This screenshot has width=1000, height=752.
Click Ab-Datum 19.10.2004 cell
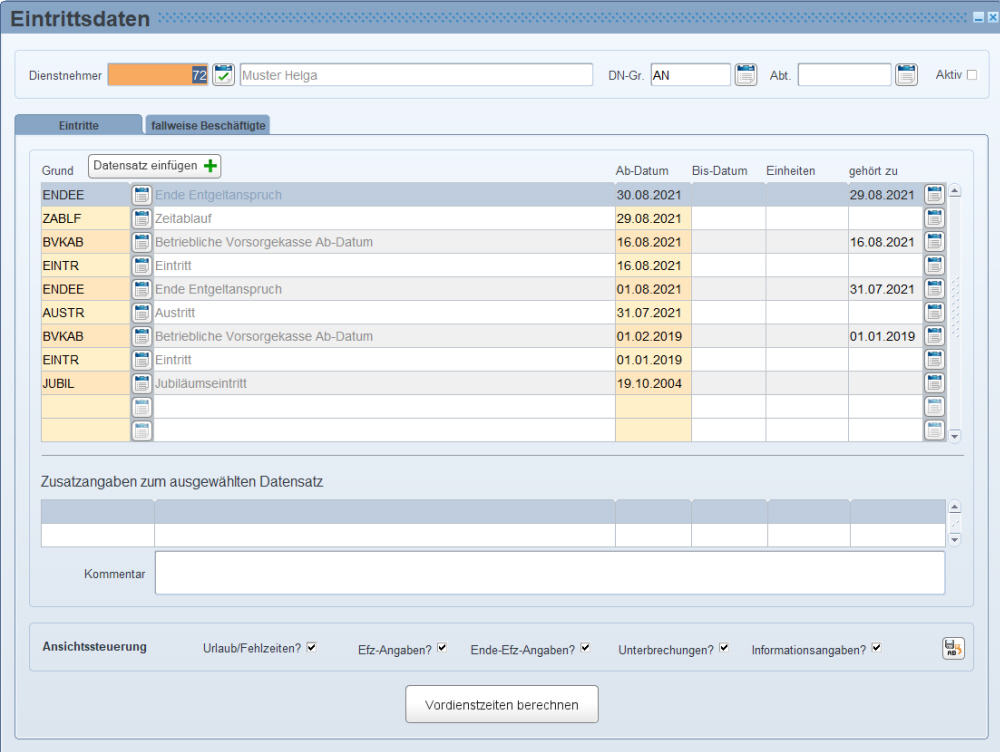coord(653,383)
